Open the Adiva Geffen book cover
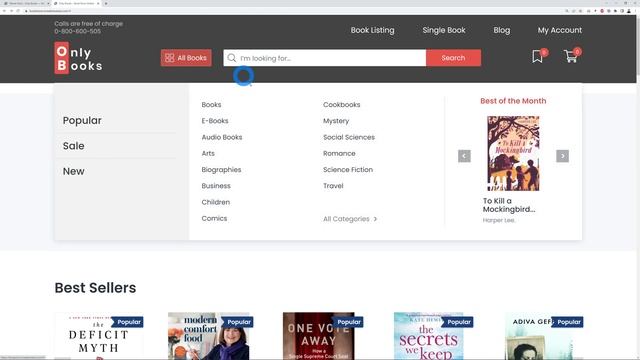The height and width of the screenshot is (360, 640). 539,336
